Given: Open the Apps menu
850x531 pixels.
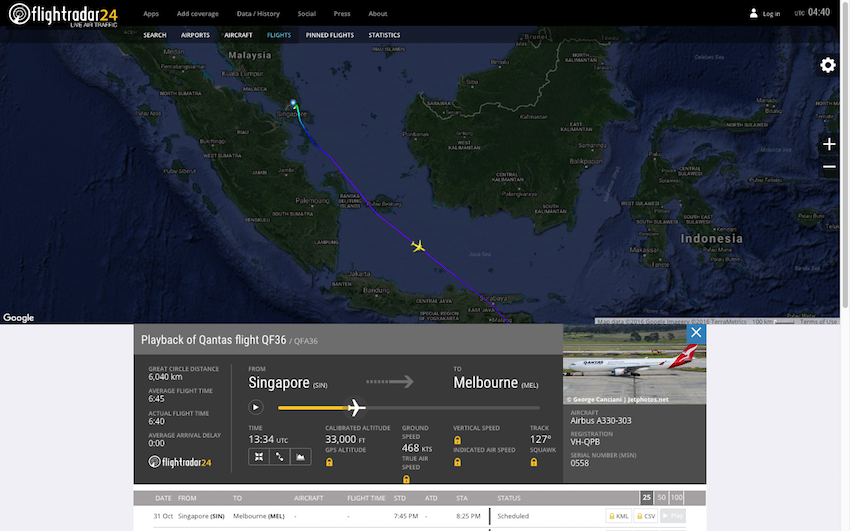Looking at the screenshot, I should tap(151, 14).
